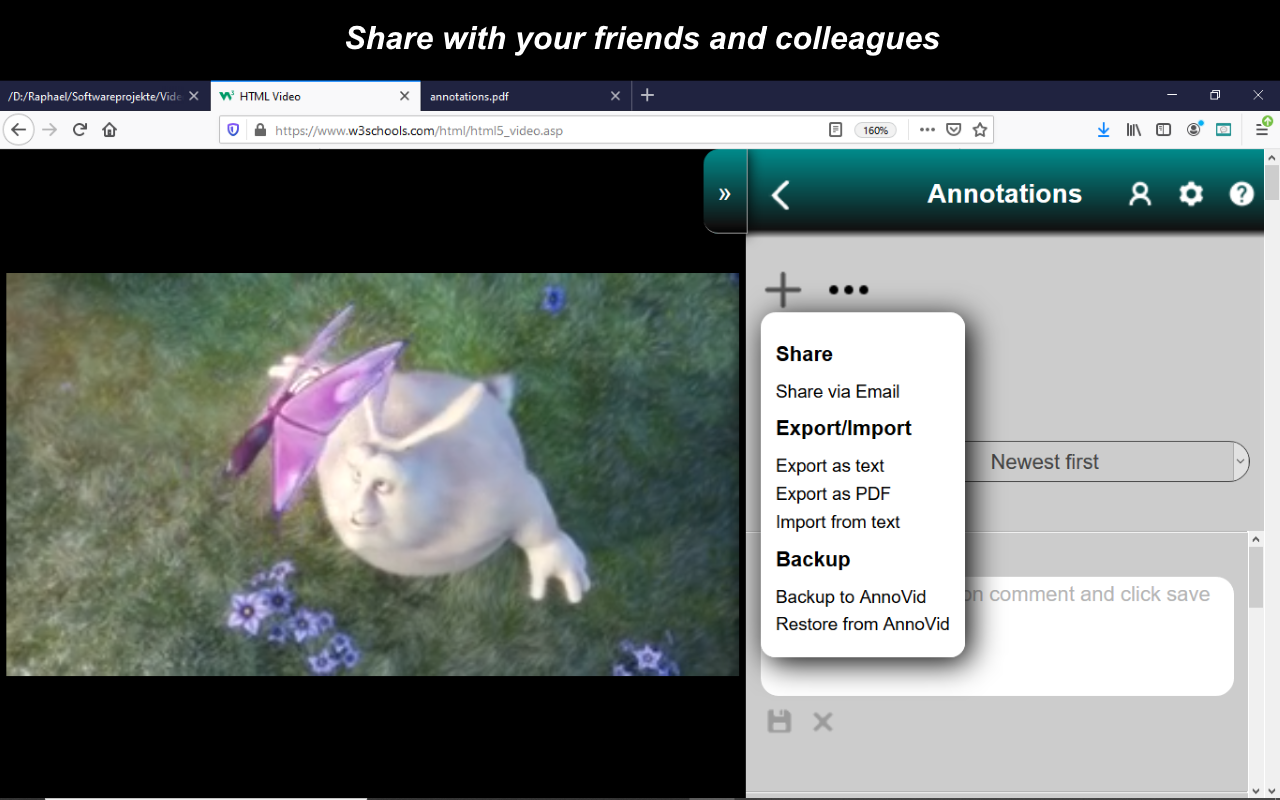Toggle reader view in address bar
This screenshot has height=800, width=1280.
pos(836,130)
